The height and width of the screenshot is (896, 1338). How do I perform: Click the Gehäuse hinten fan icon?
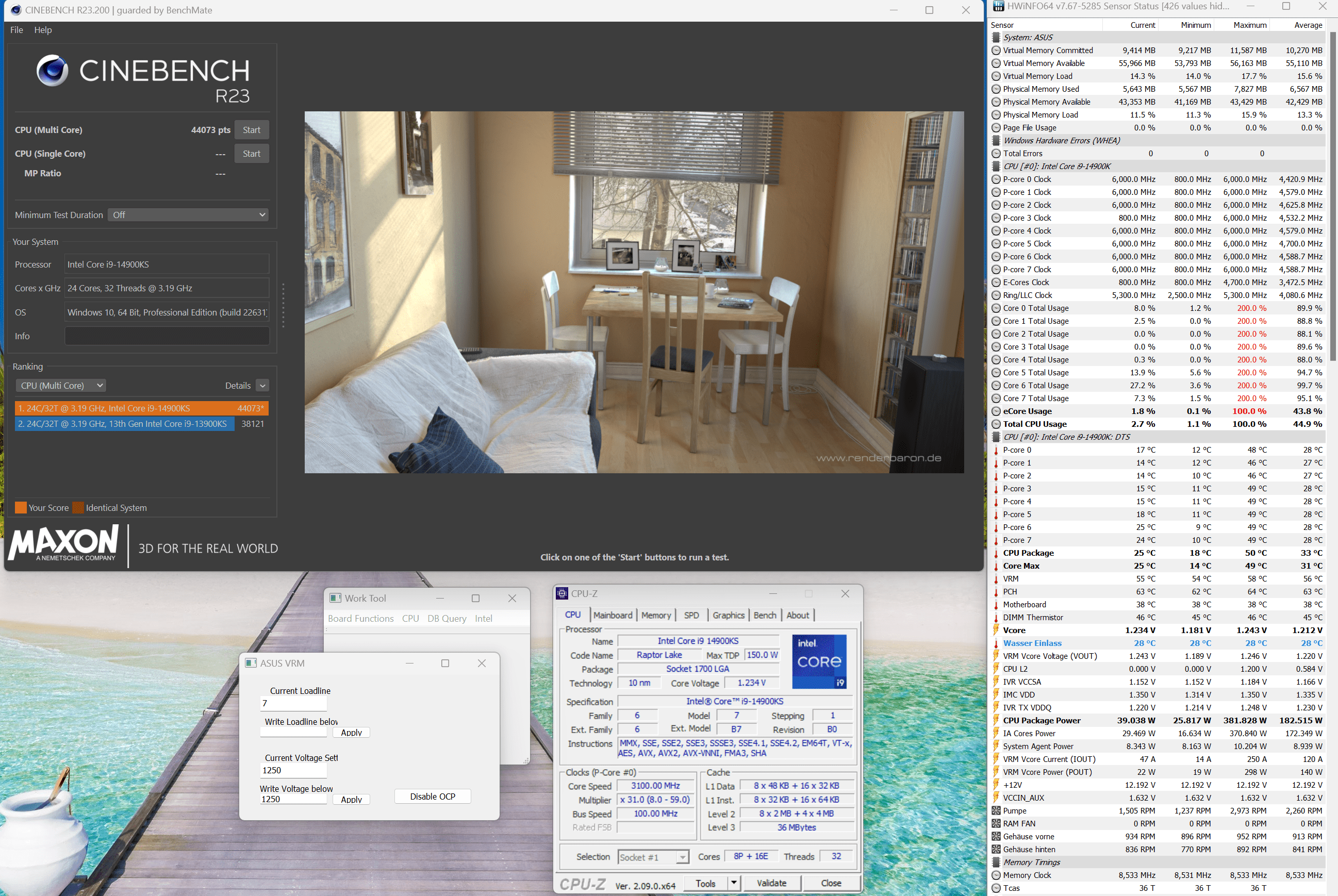coord(996,849)
